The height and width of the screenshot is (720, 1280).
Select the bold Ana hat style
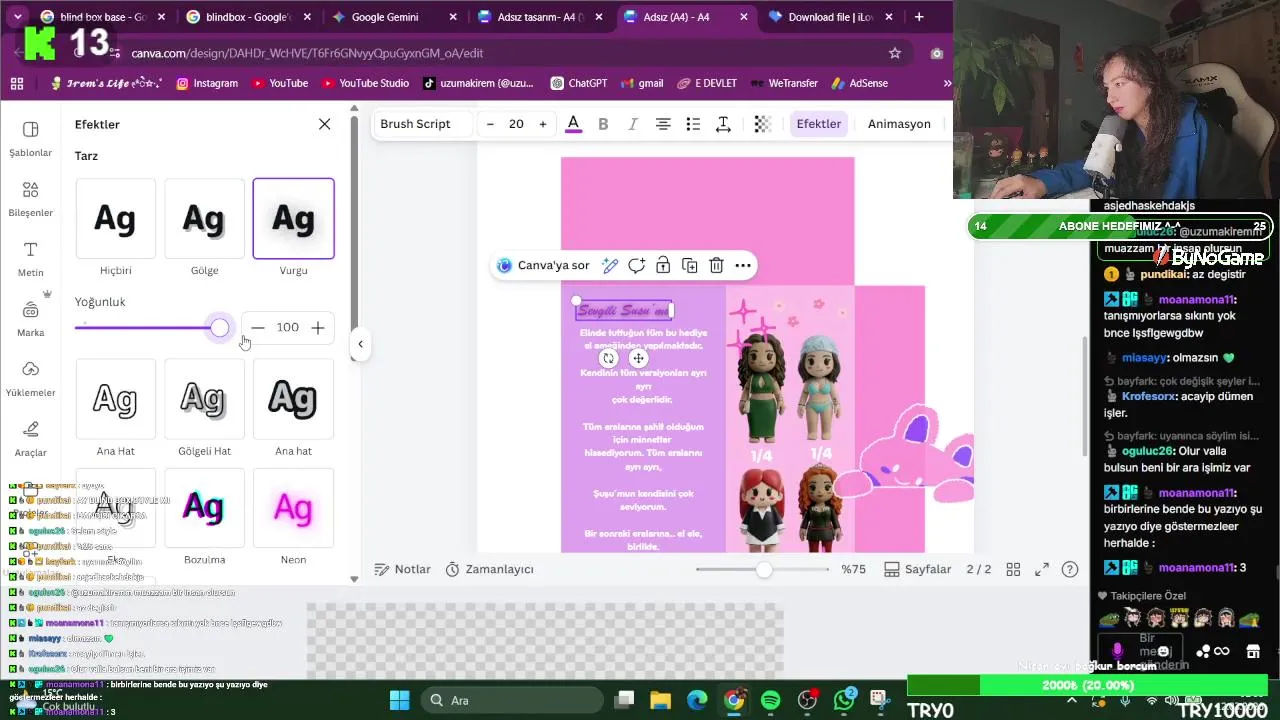(293, 400)
